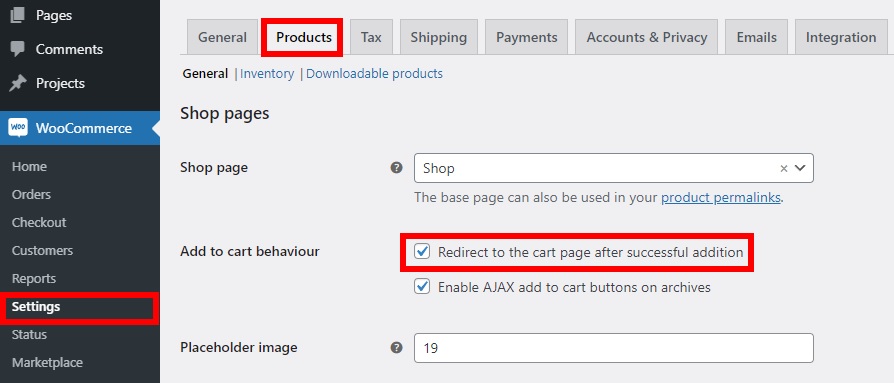The width and height of the screenshot is (894, 383).
Task: Toggle Redirect to the cart page checkbox
Action: tap(422, 251)
